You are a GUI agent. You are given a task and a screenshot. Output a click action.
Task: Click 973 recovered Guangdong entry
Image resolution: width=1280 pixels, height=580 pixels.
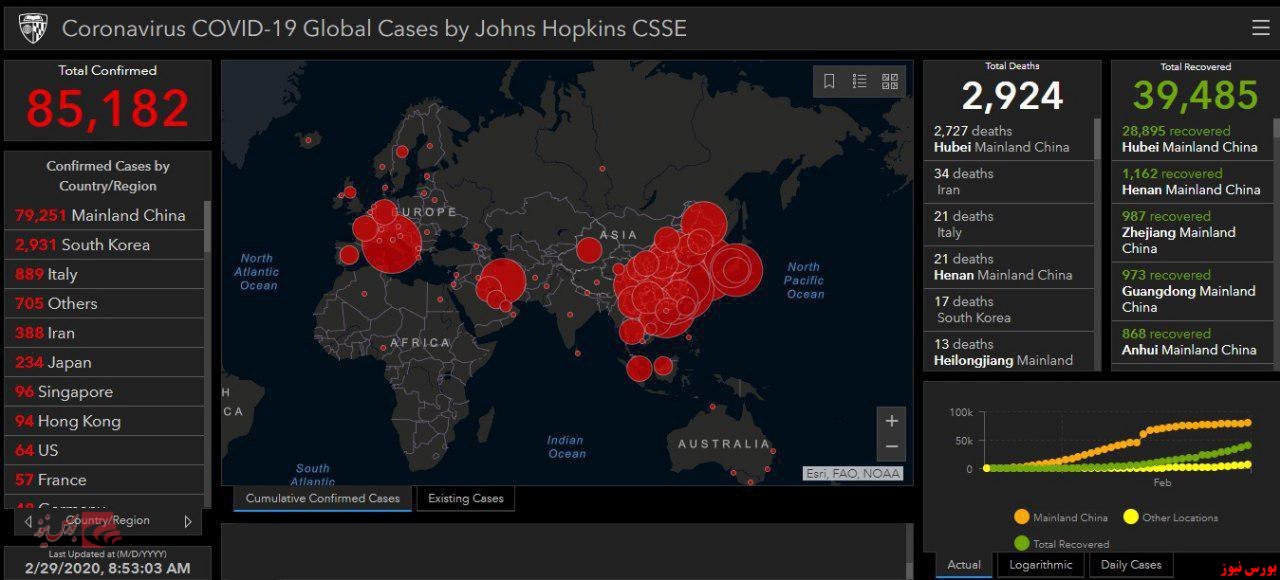(1192, 291)
